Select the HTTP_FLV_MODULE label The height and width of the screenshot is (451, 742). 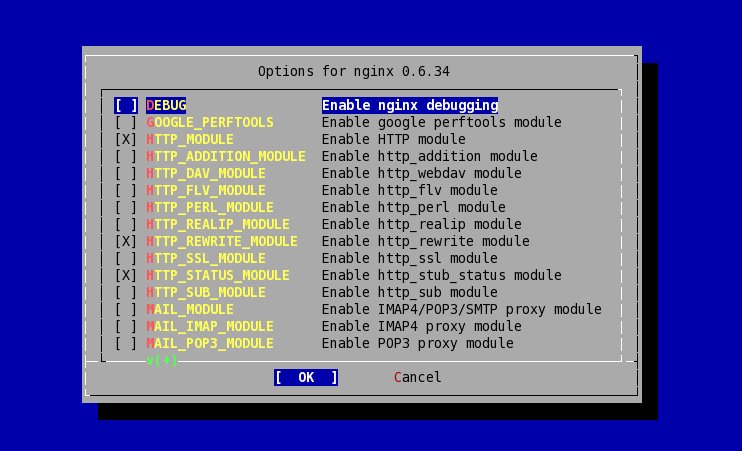[206, 190]
